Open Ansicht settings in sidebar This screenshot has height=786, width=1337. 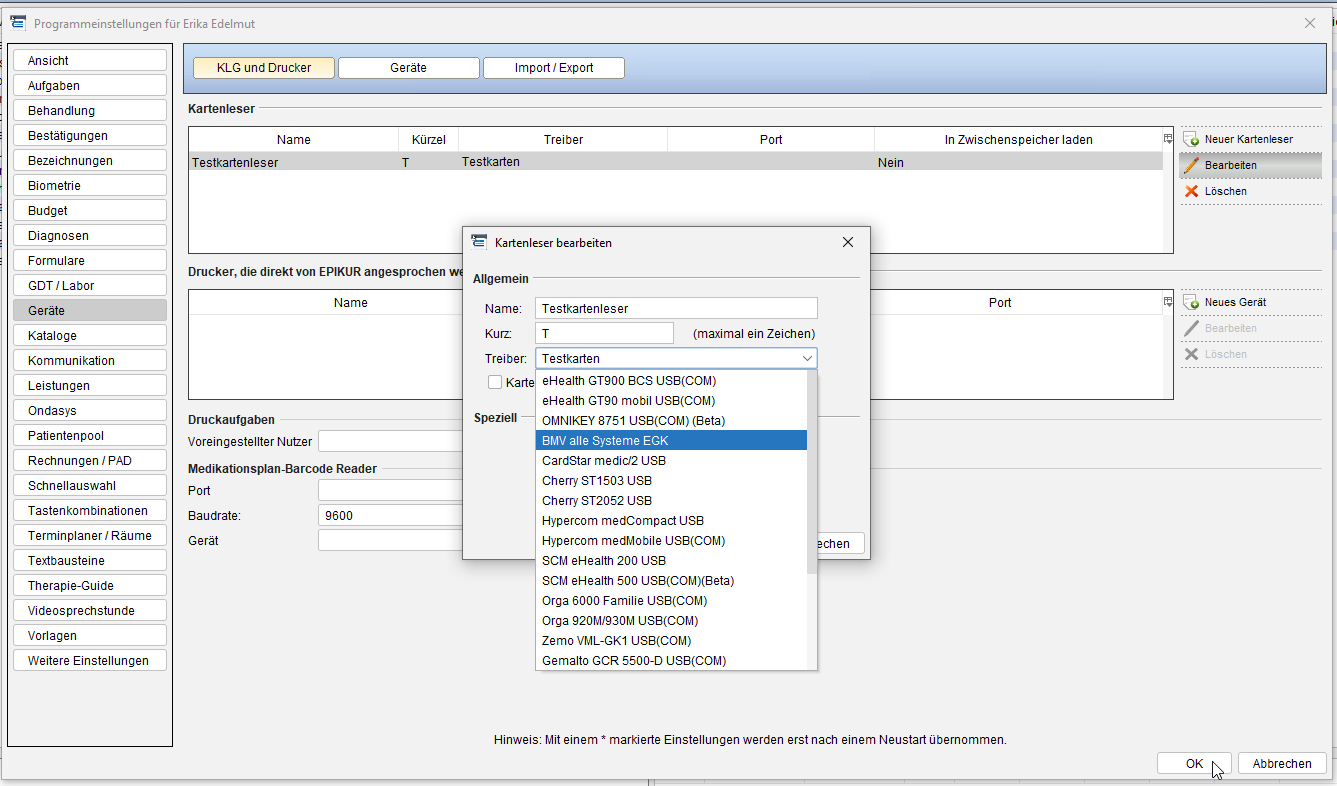point(90,61)
